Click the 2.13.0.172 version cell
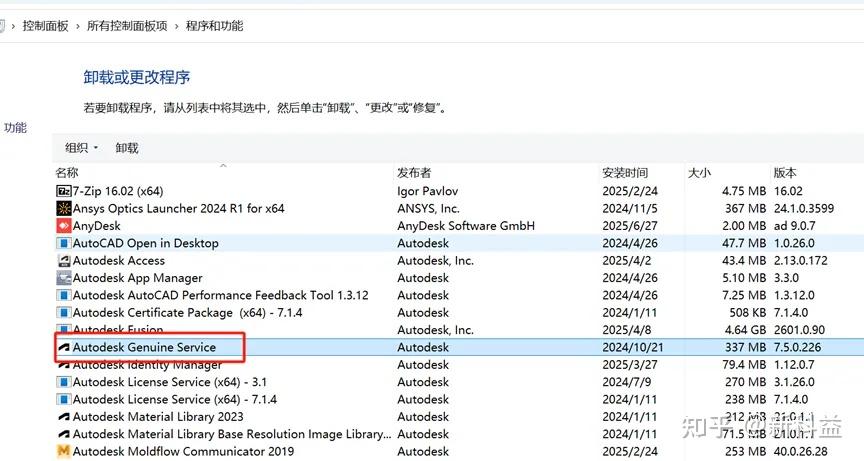The width and height of the screenshot is (864, 461). pyautogui.click(x=800, y=261)
